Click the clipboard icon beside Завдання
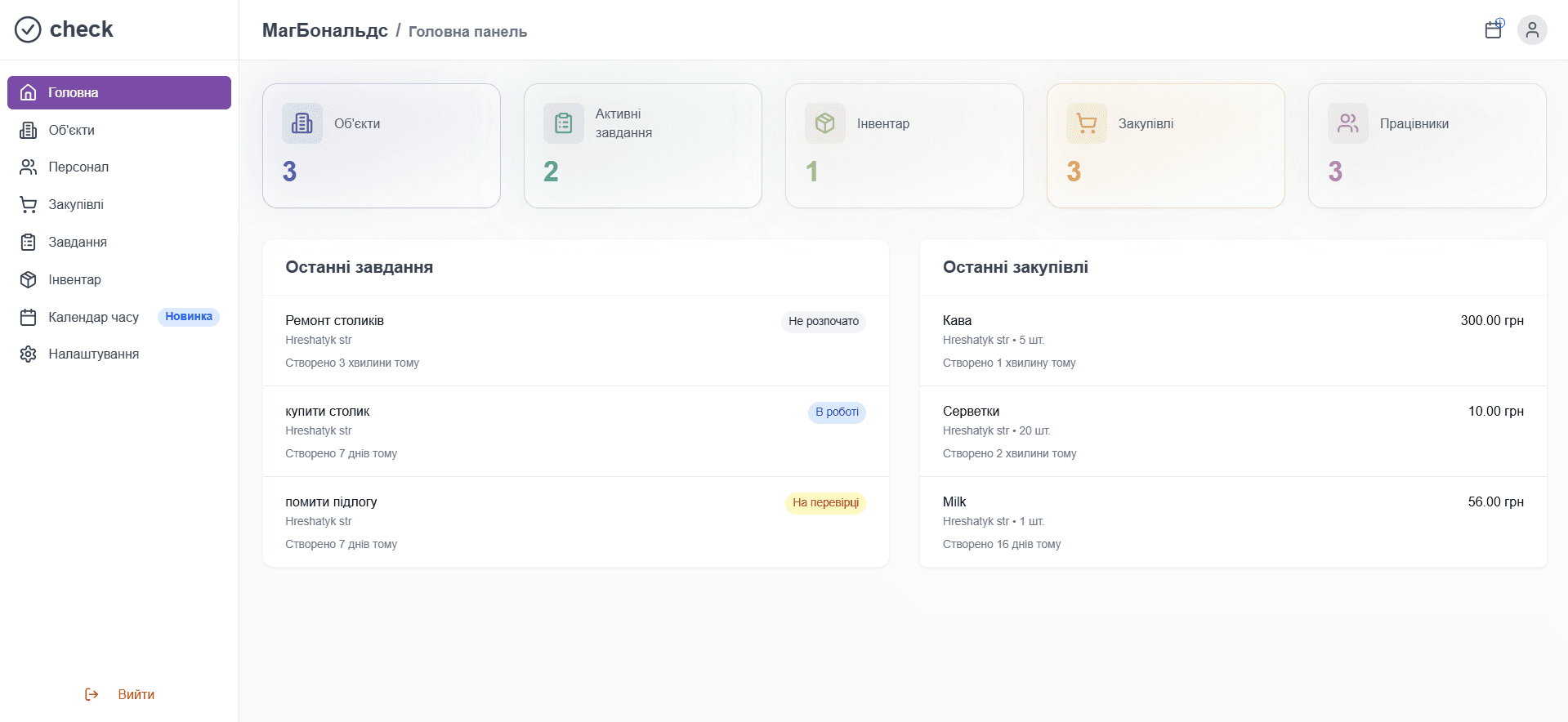 (29, 242)
